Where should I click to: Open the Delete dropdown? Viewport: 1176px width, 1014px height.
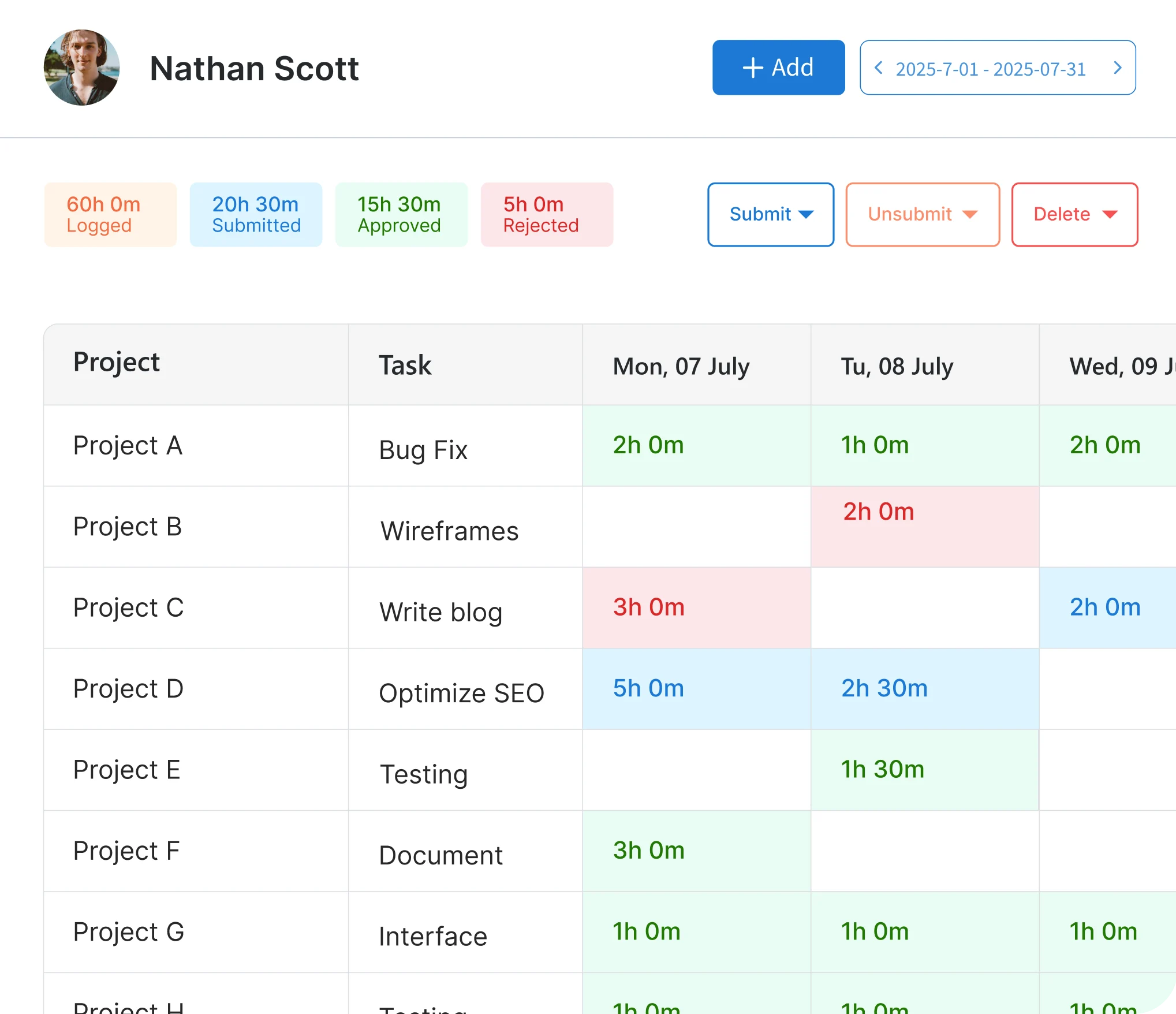[1074, 214]
